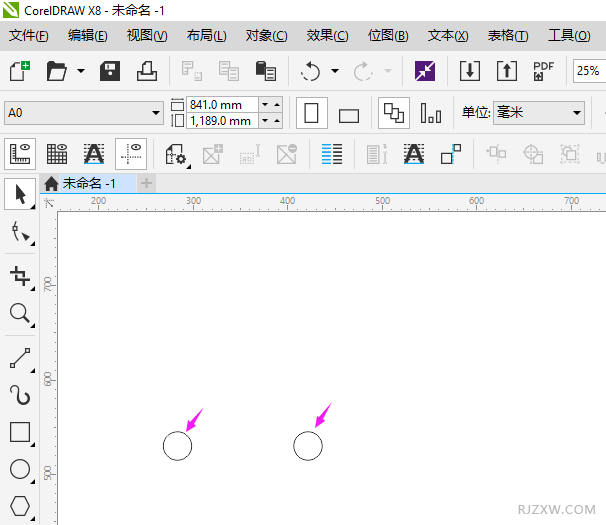The image size is (606, 525).
Task: Open the 表格(T) menu
Action: pos(508,36)
